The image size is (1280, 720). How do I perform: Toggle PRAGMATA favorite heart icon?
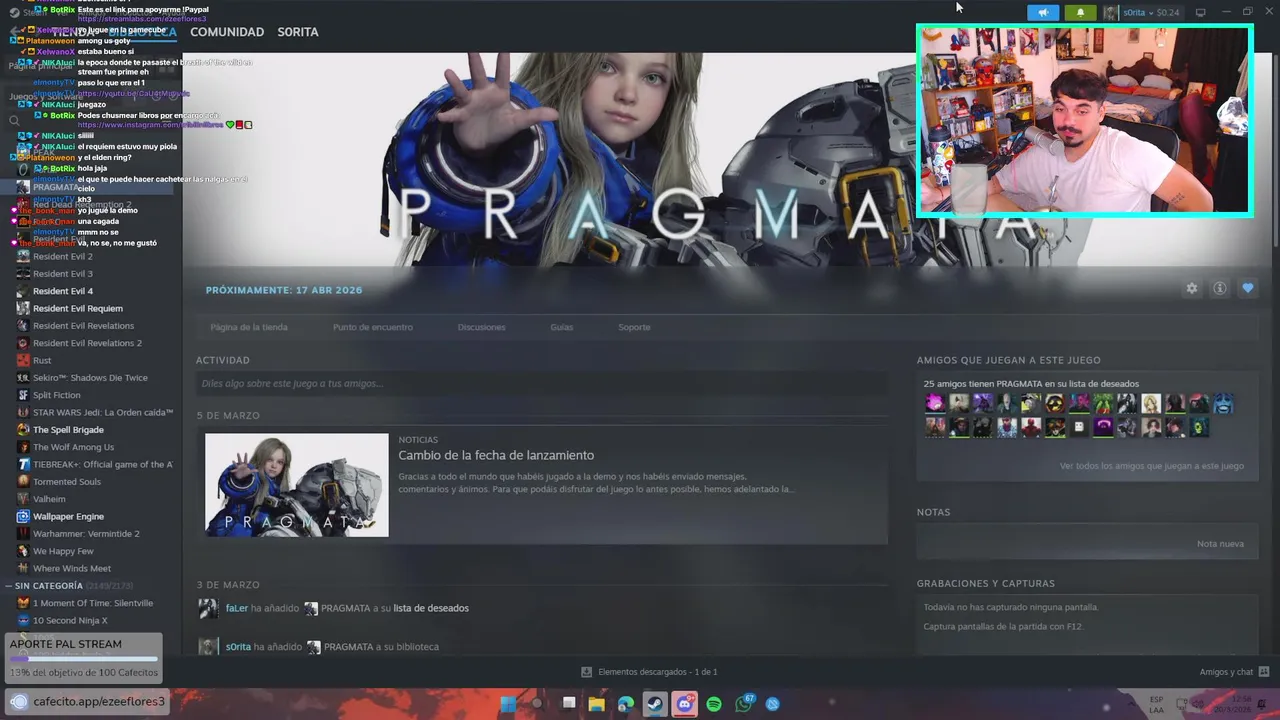click(x=1248, y=288)
